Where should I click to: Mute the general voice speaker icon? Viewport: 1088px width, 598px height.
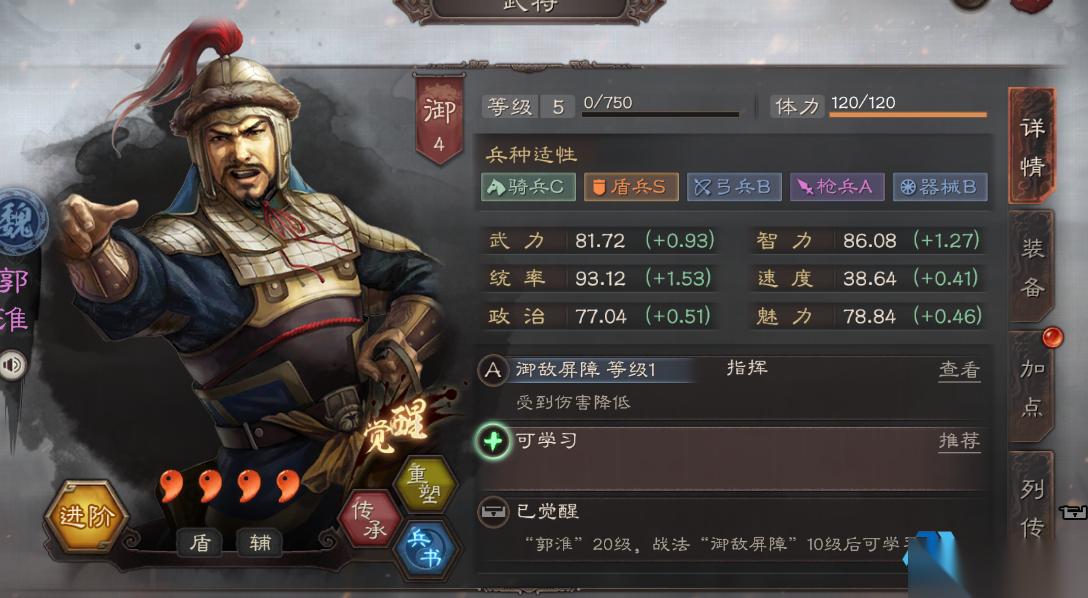point(12,365)
